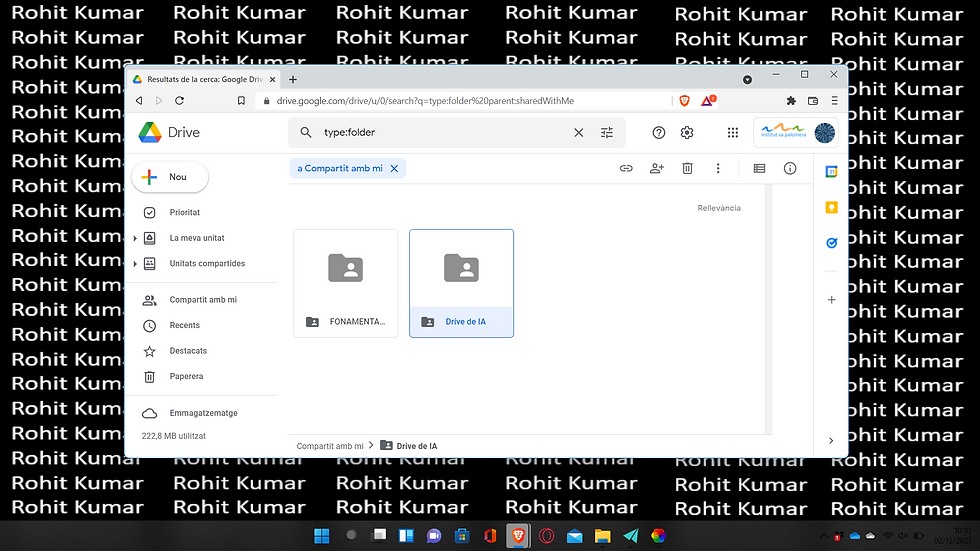Click Compartit amb mi breadcrumb link

(329, 446)
